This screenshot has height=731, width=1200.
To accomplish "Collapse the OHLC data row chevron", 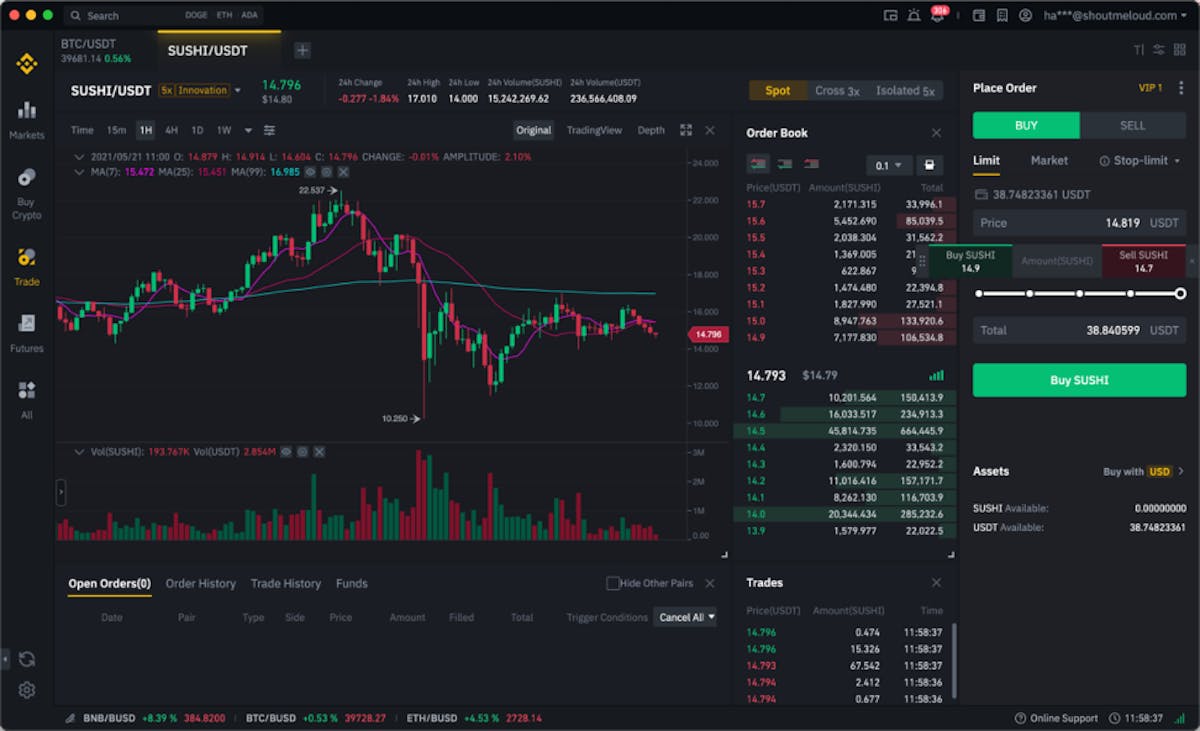I will (80, 157).
